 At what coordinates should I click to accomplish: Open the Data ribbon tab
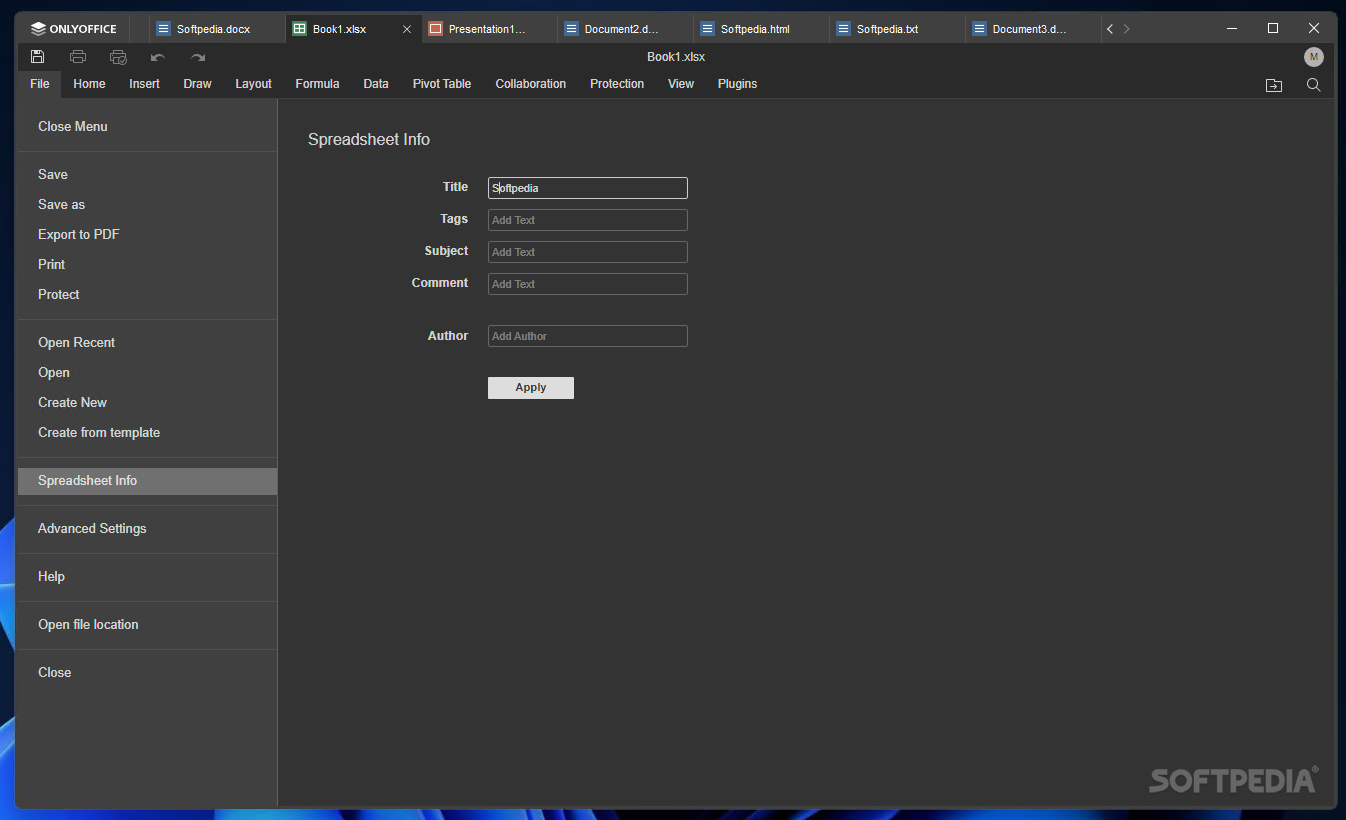[376, 84]
